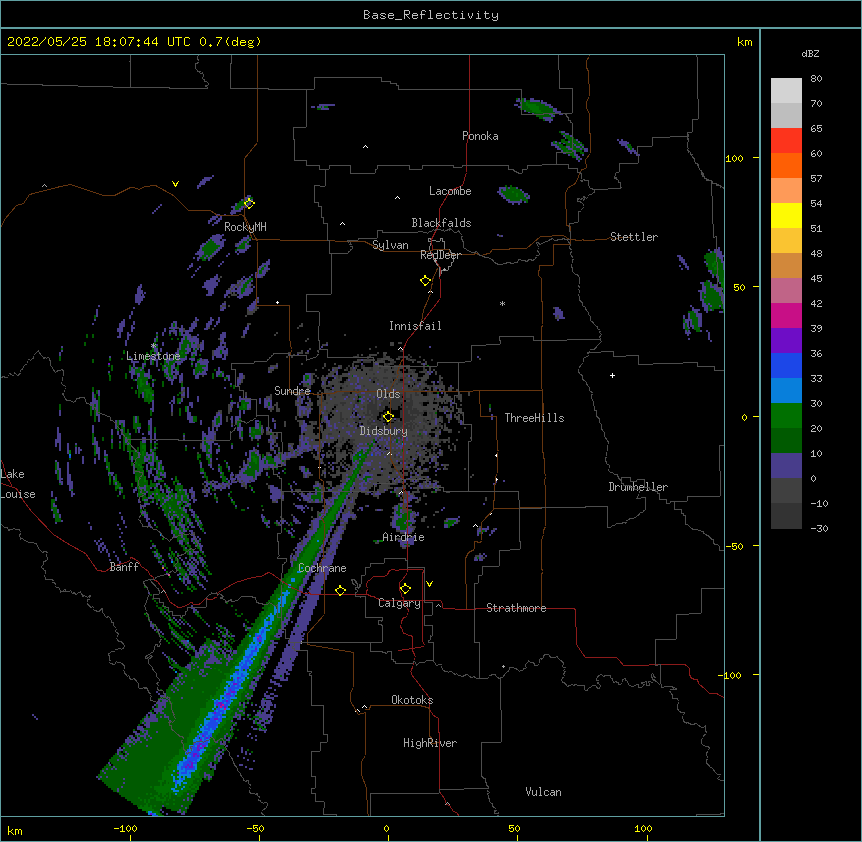The height and width of the screenshot is (842, 862).
Task: Click the Limestone label
Action: tap(153, 356)
